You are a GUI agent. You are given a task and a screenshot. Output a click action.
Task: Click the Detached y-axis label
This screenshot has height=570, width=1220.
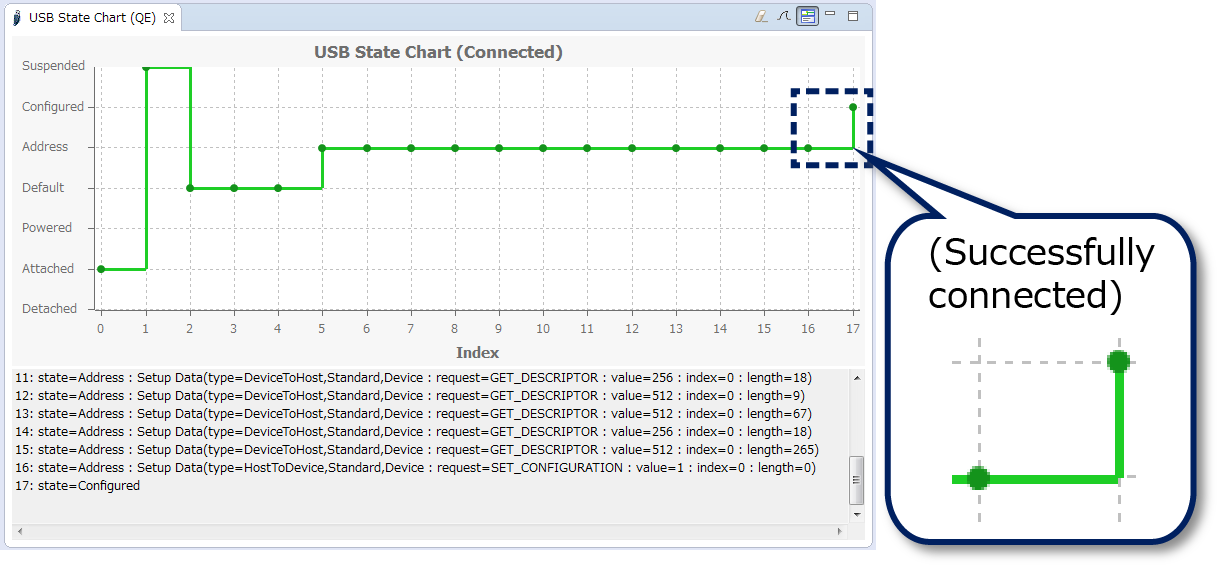[49, 309]
